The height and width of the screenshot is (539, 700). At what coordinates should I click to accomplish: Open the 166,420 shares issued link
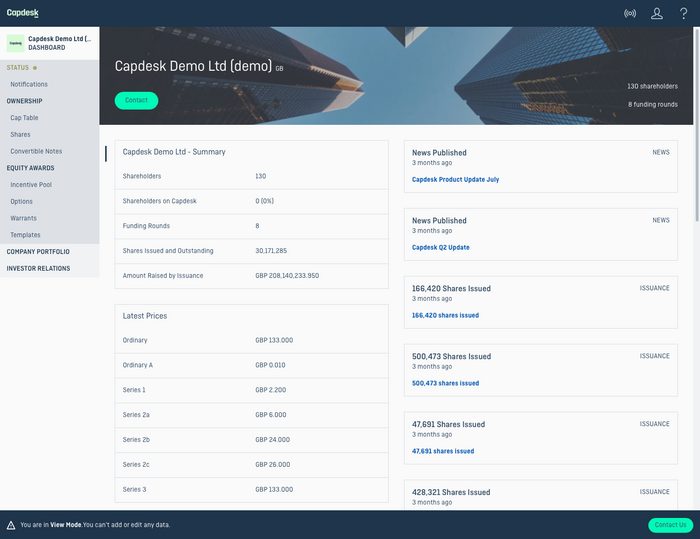click(x=445, y=315)
